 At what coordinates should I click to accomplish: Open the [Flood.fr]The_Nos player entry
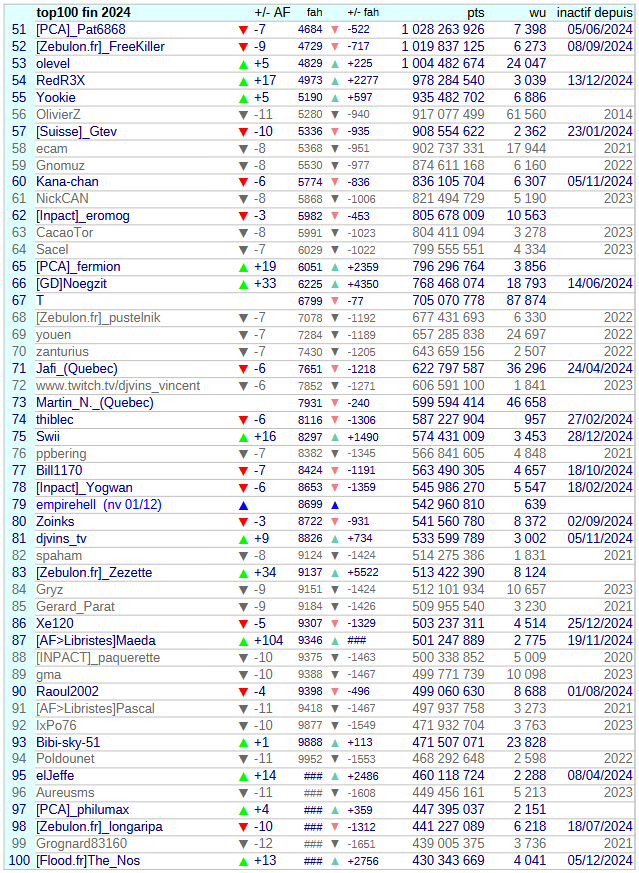coord(88,861)
